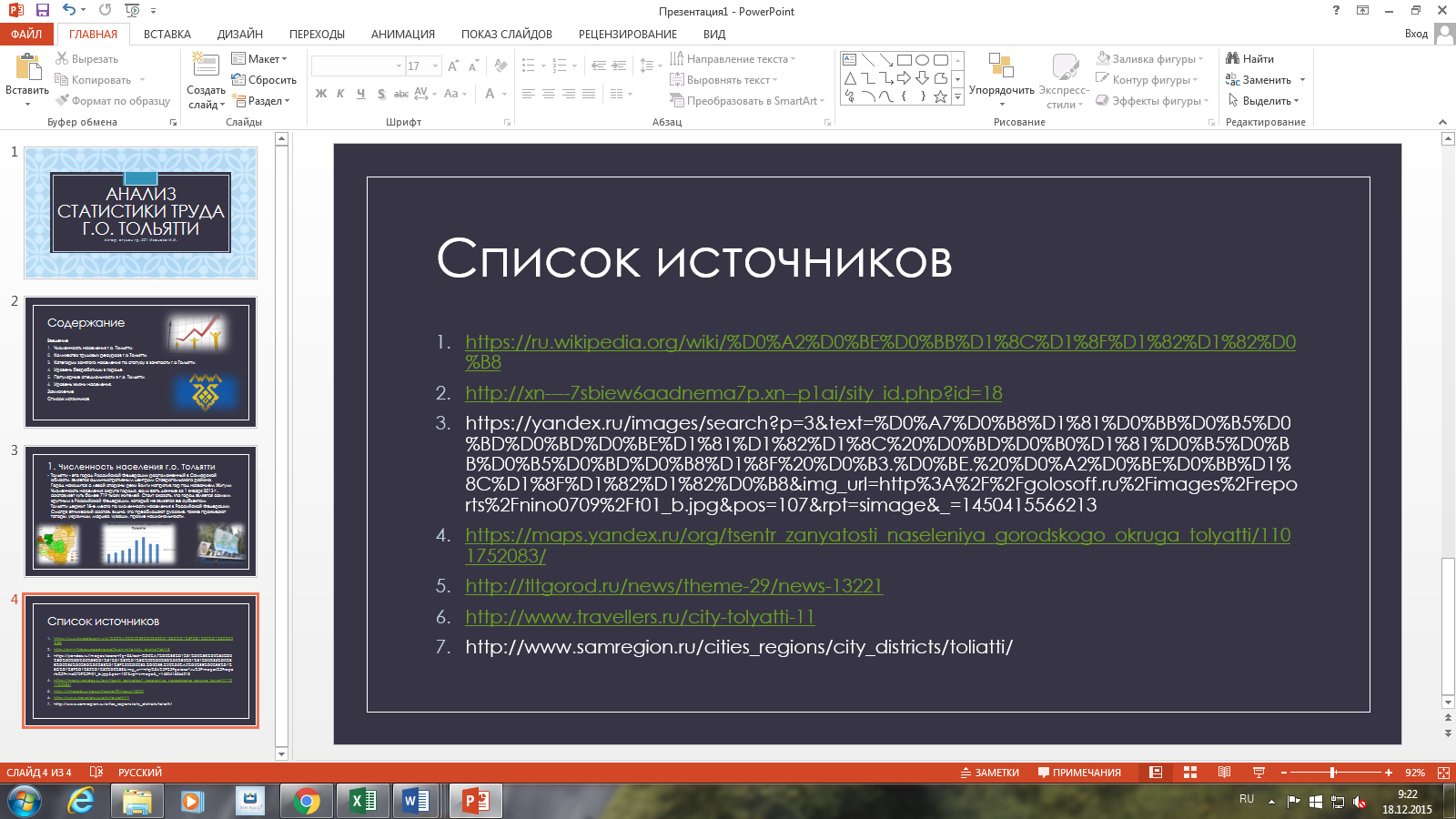Open numbered list dropdown
Image resolution: width=1456 pixels, height=819 pixels.
pyautogui.click(x=574, y=66)
